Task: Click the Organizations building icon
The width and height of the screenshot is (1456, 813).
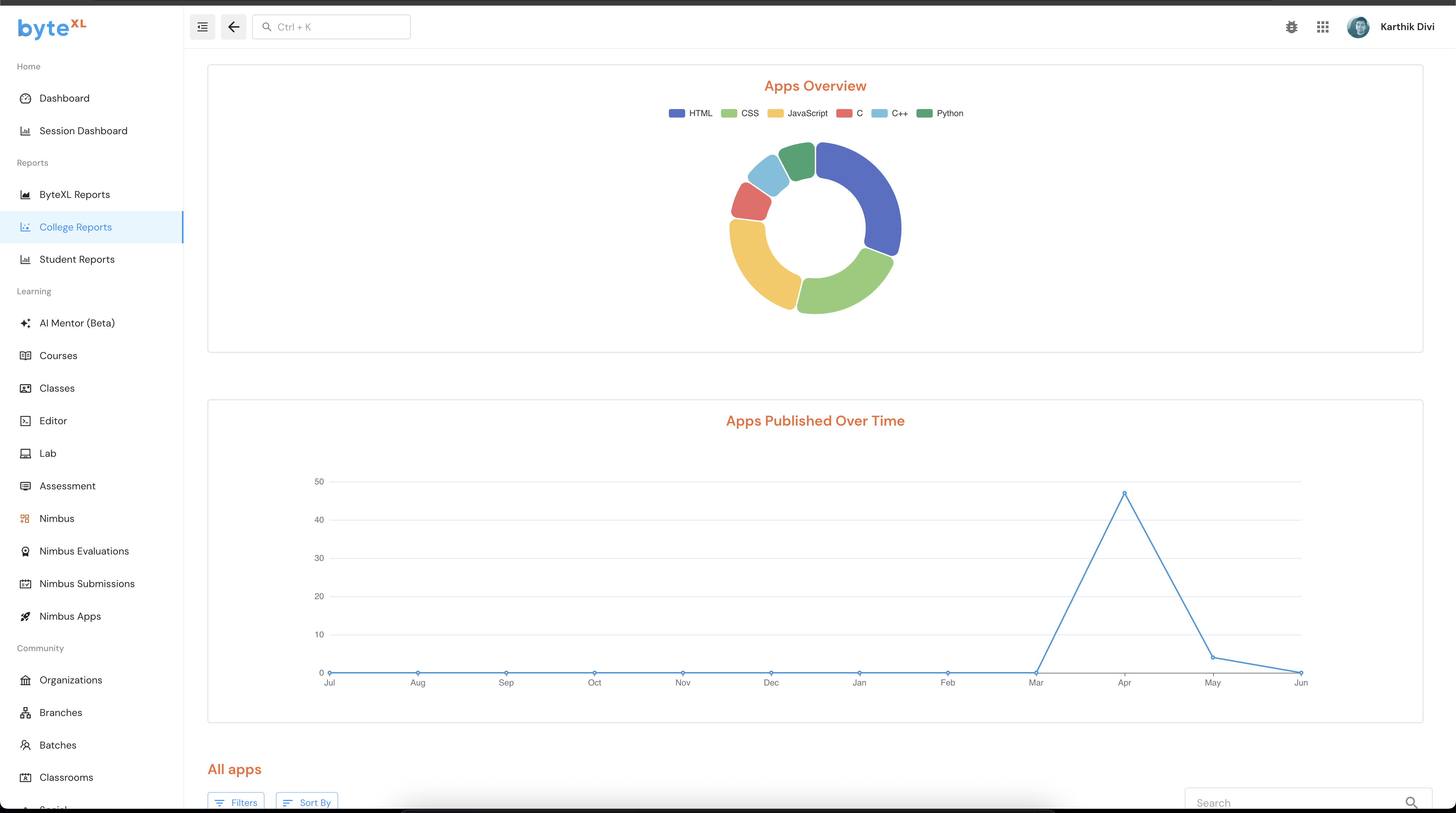Action: 25,680
